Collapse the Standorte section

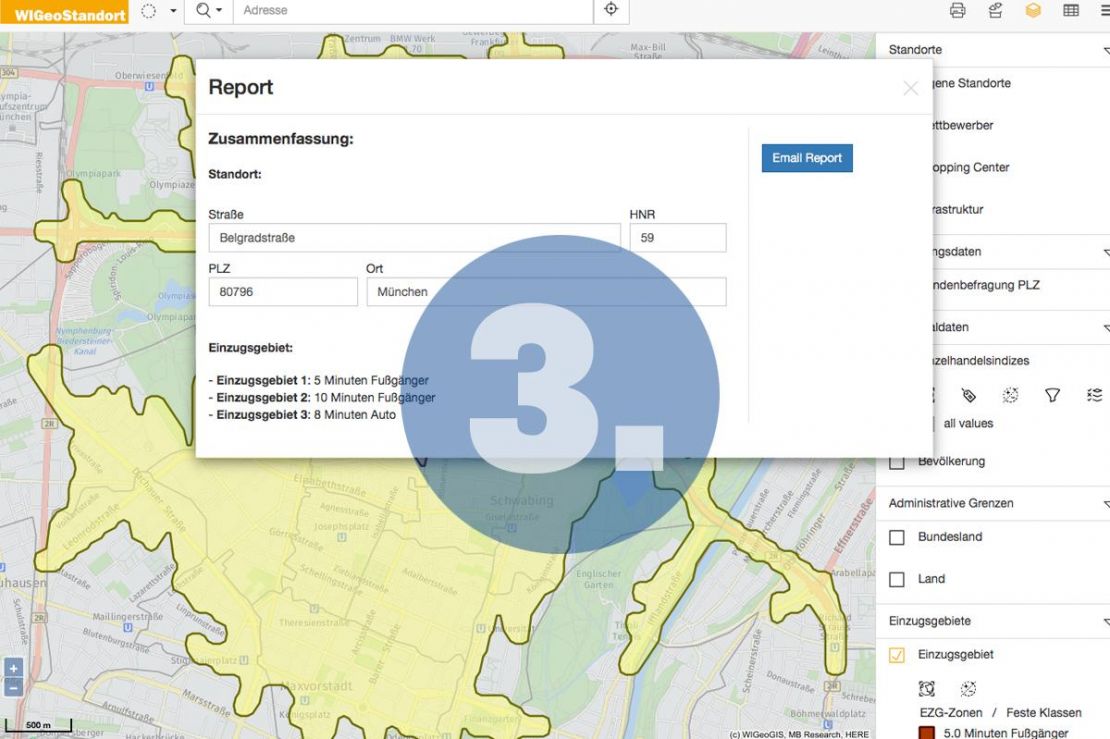tap(1106, 50)
